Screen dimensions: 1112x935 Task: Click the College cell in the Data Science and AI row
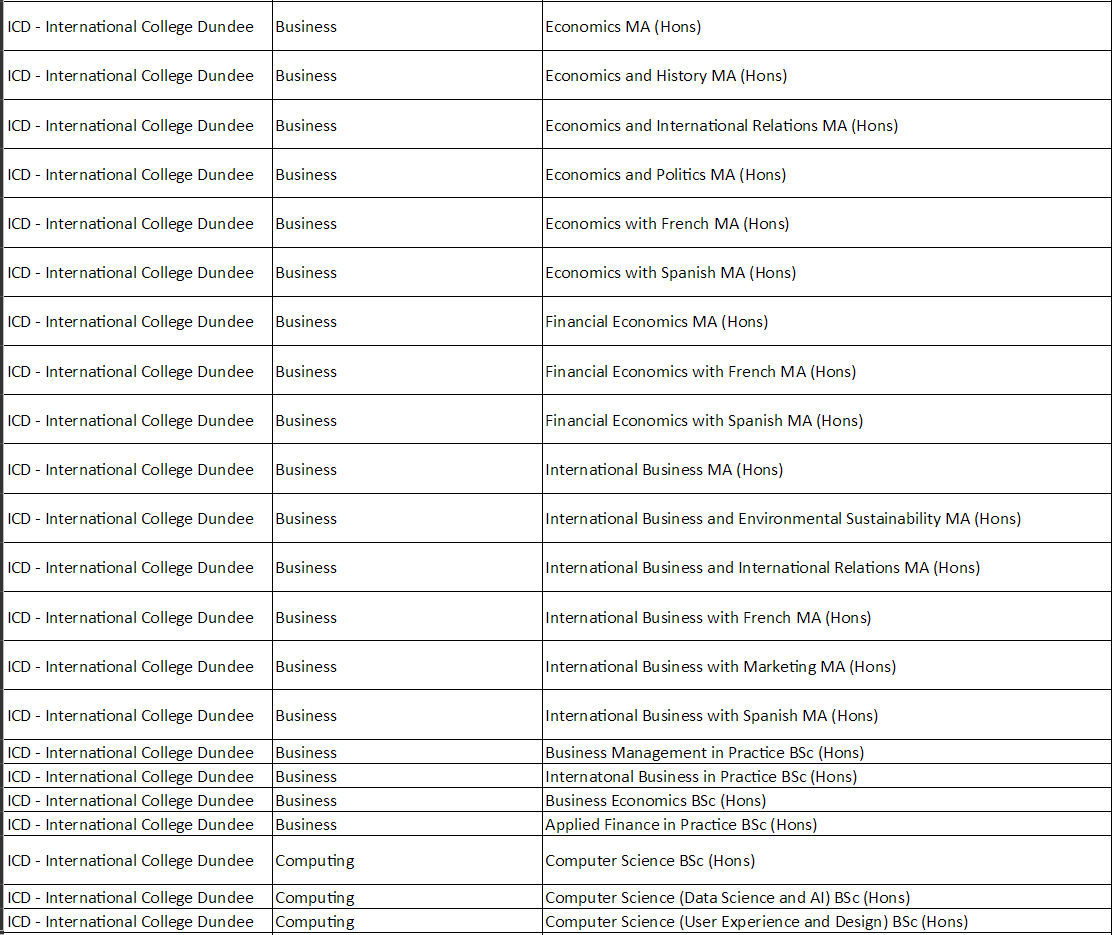coord(138,897)
